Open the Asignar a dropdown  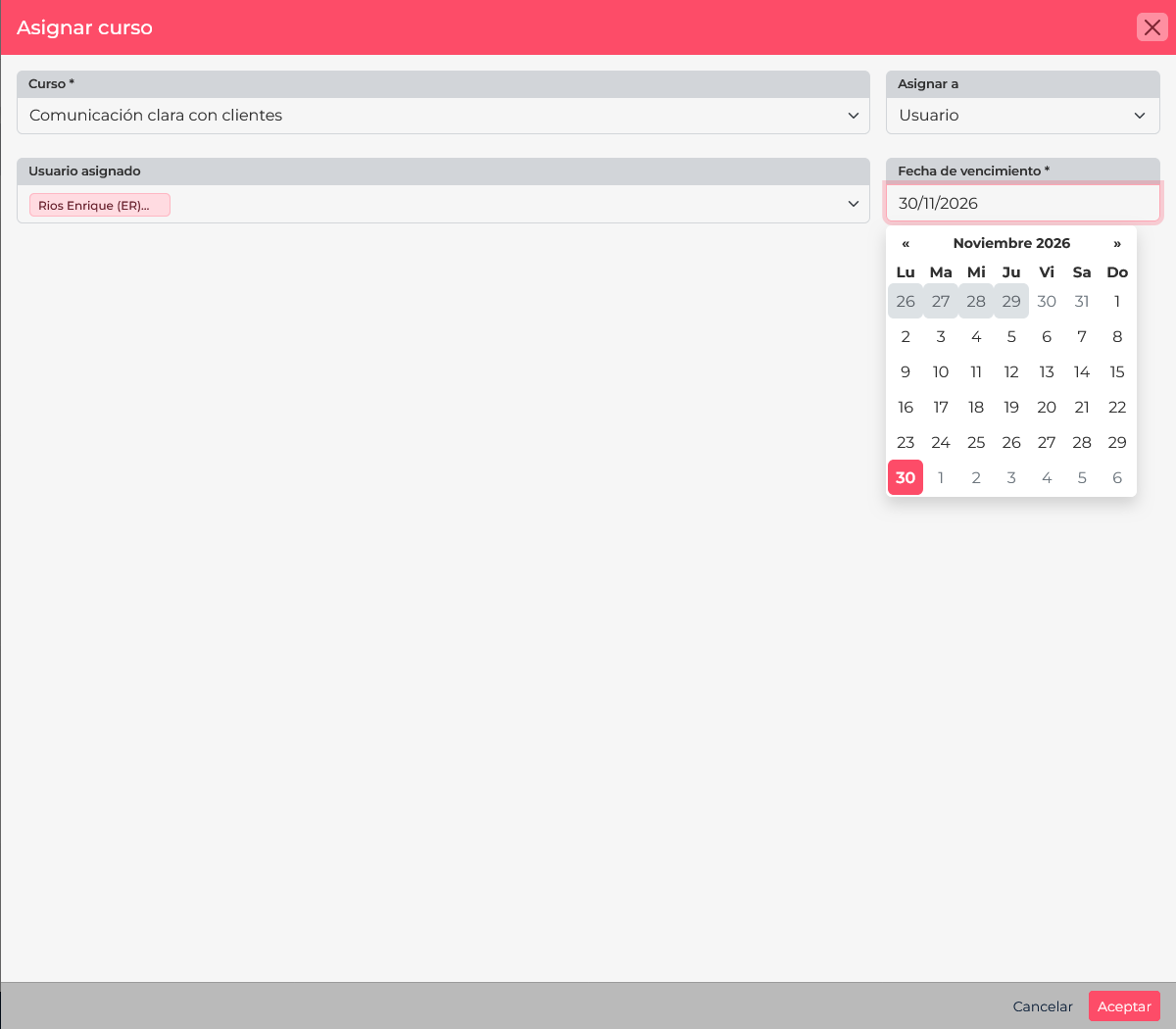1023,116
